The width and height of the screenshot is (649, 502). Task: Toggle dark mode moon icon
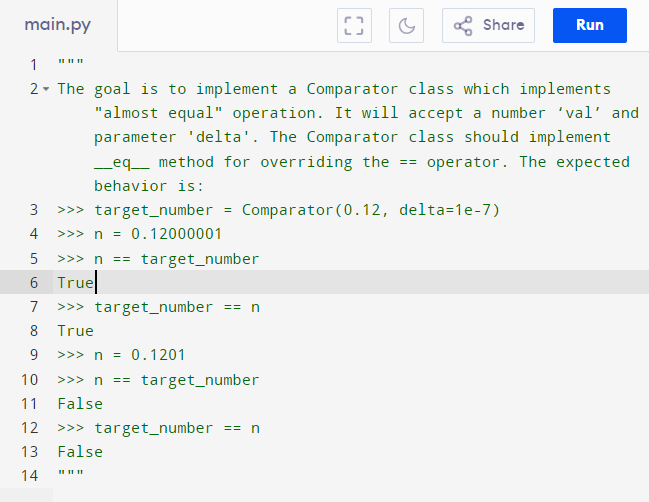click(x=406, y=25)
